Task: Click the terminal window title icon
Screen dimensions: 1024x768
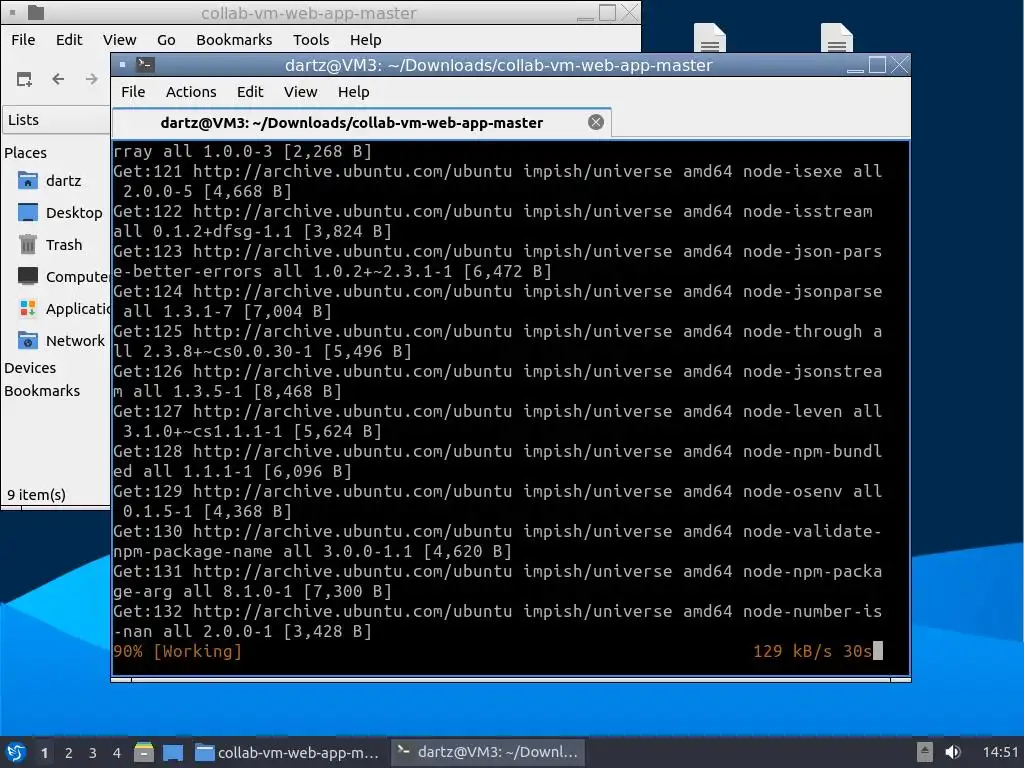Action: tap(144, 65)
